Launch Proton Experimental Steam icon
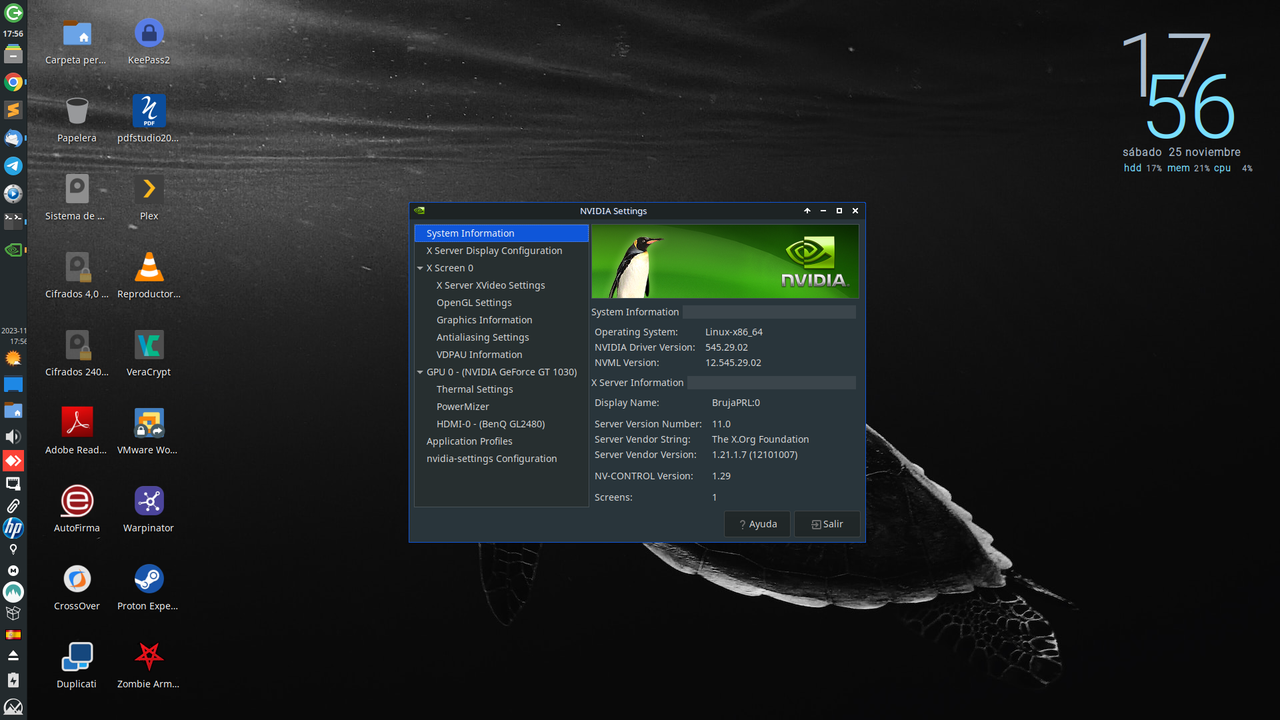 (x=149, y=579)
